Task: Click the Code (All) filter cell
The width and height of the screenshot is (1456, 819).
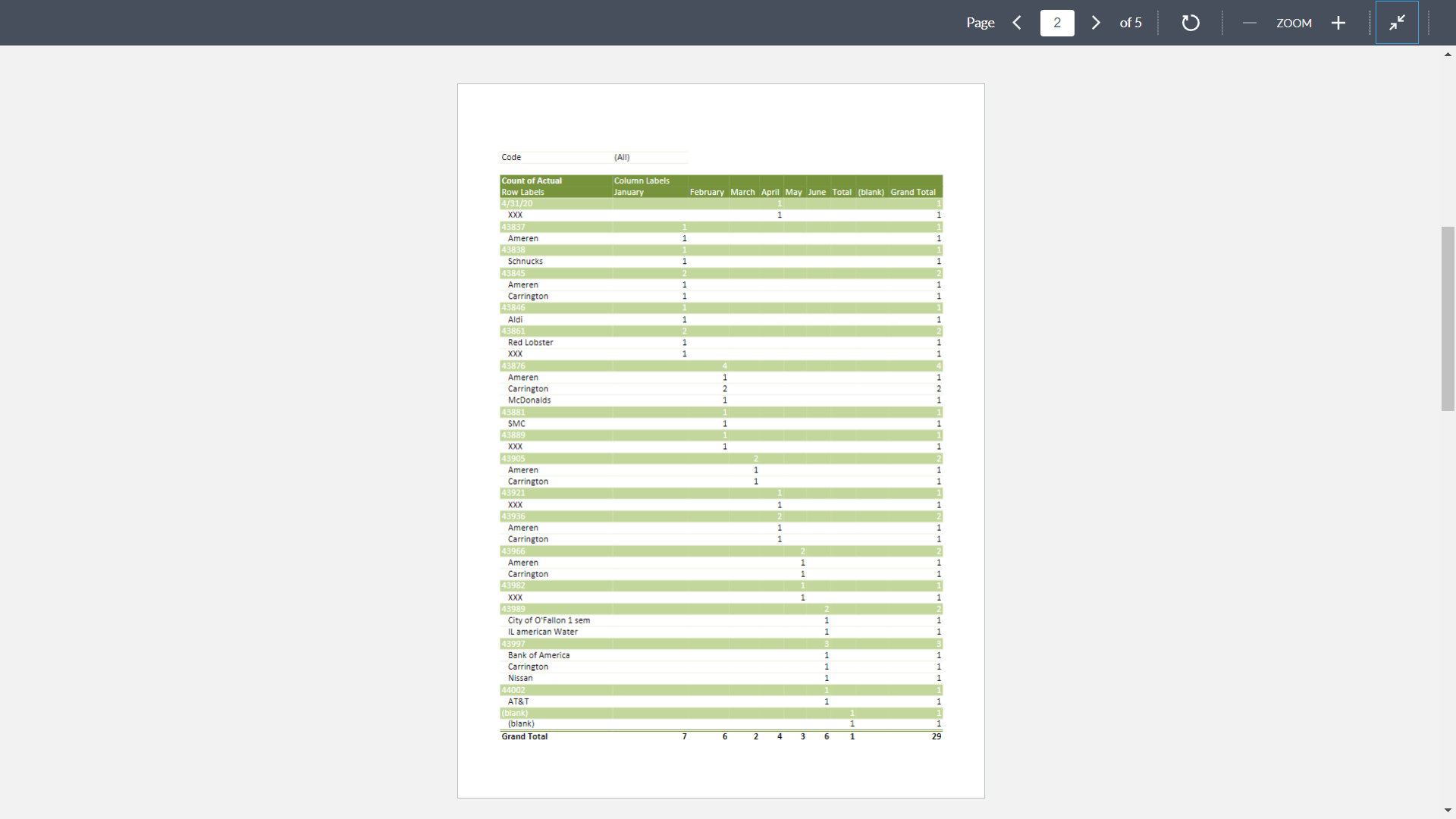Action: tap(623, 157)
